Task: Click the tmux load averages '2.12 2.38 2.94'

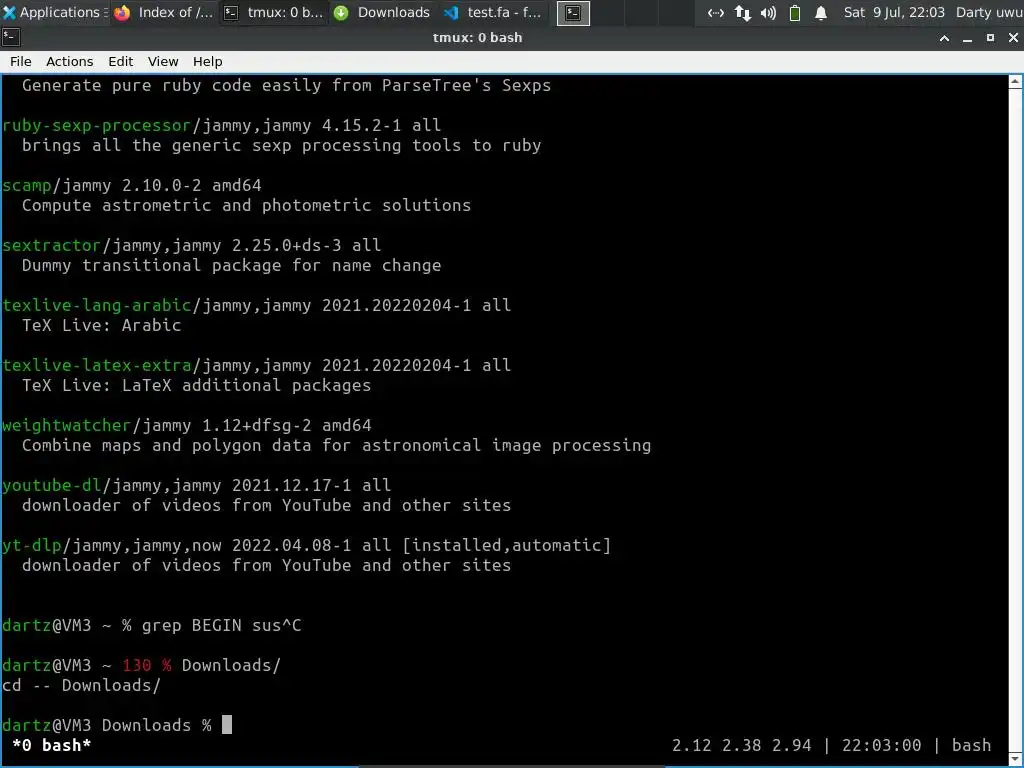Action: point(742,745)
